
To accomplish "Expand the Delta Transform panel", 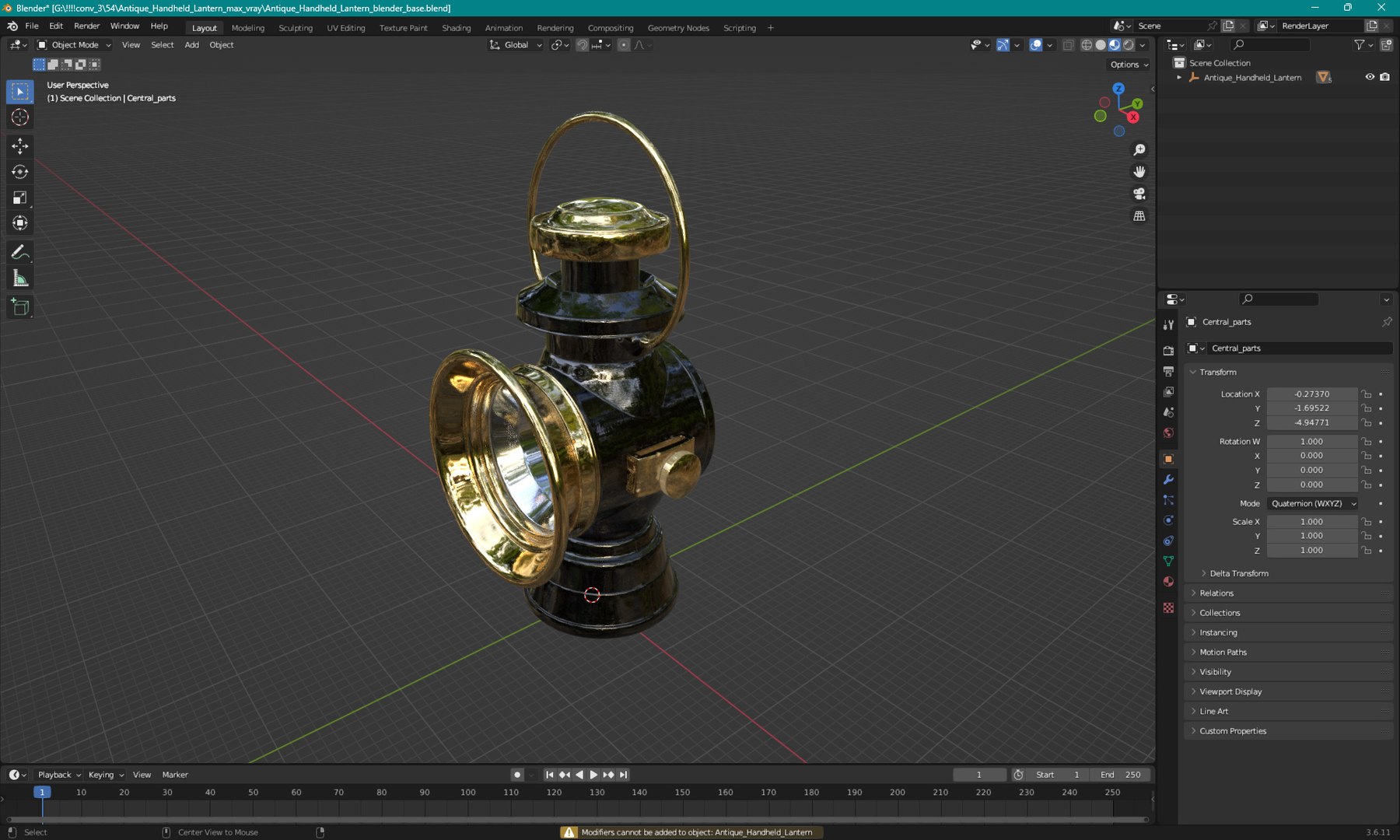I will pyautogui.click(x=1238, y=573).
